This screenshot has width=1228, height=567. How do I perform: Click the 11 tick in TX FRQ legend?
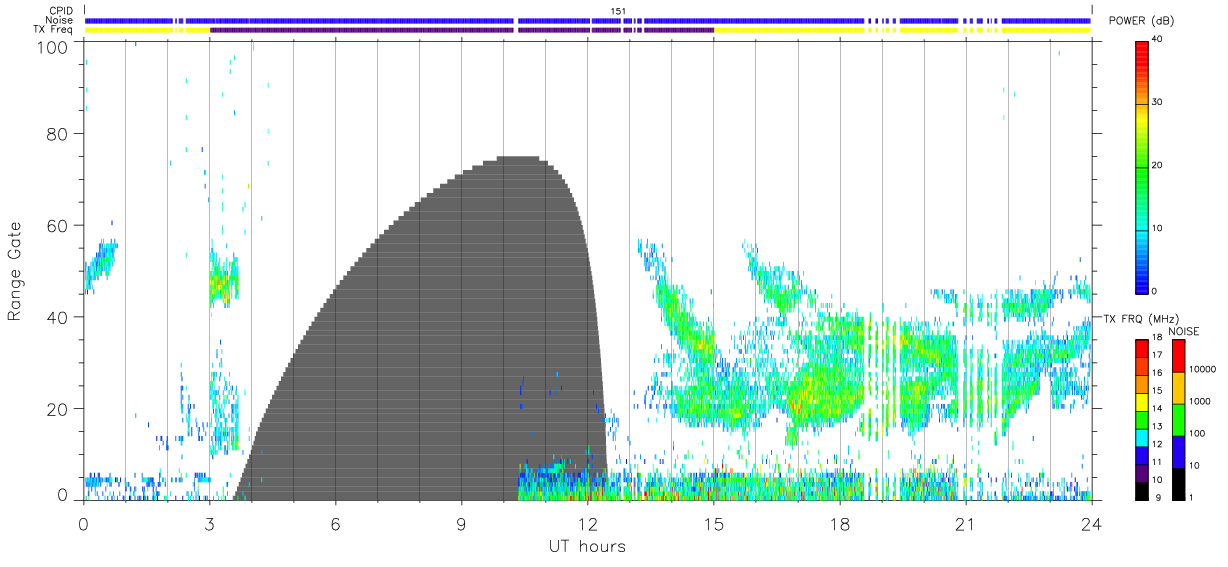pyautogui.click(x=1156, y=462)
